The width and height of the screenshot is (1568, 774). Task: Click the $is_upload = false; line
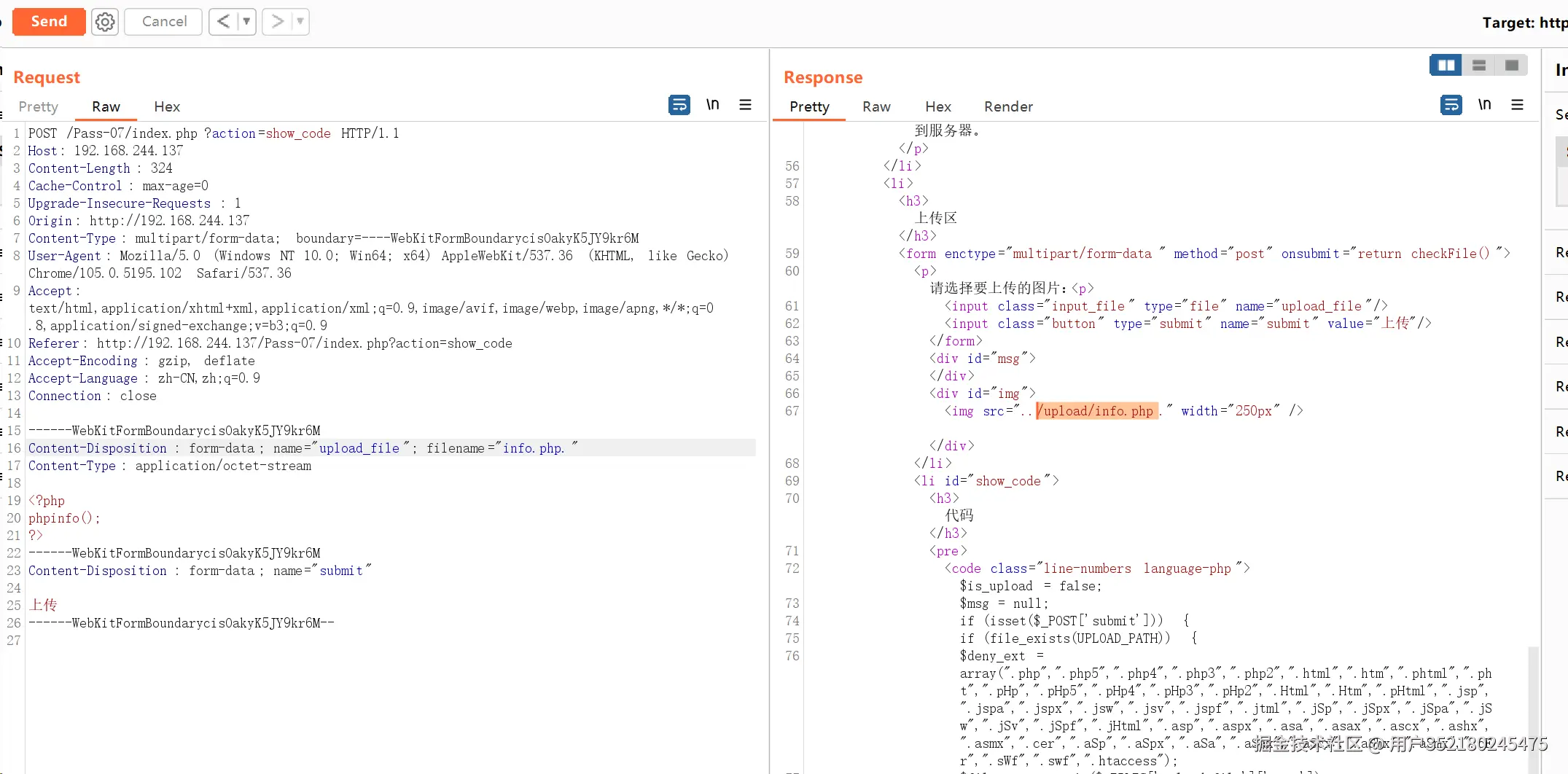point(1031,586)
